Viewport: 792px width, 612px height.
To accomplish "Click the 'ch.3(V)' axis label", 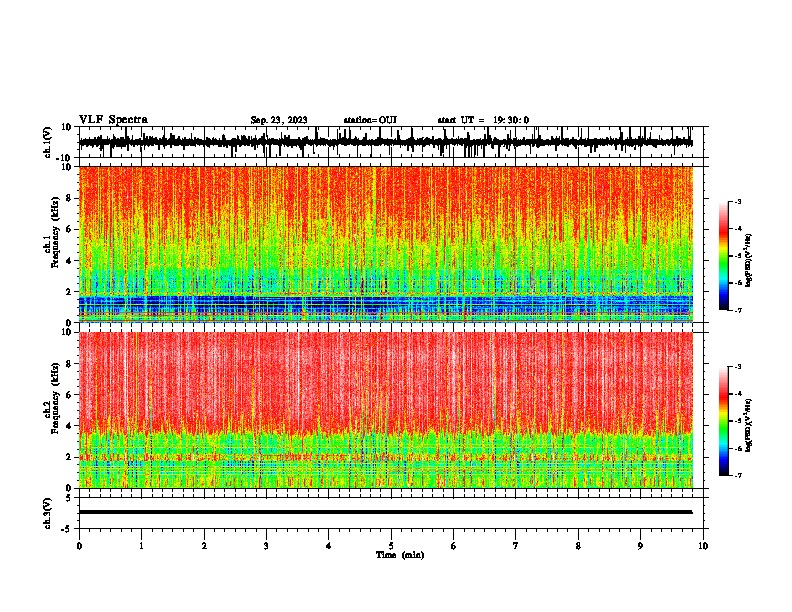I will pos(48,513).
